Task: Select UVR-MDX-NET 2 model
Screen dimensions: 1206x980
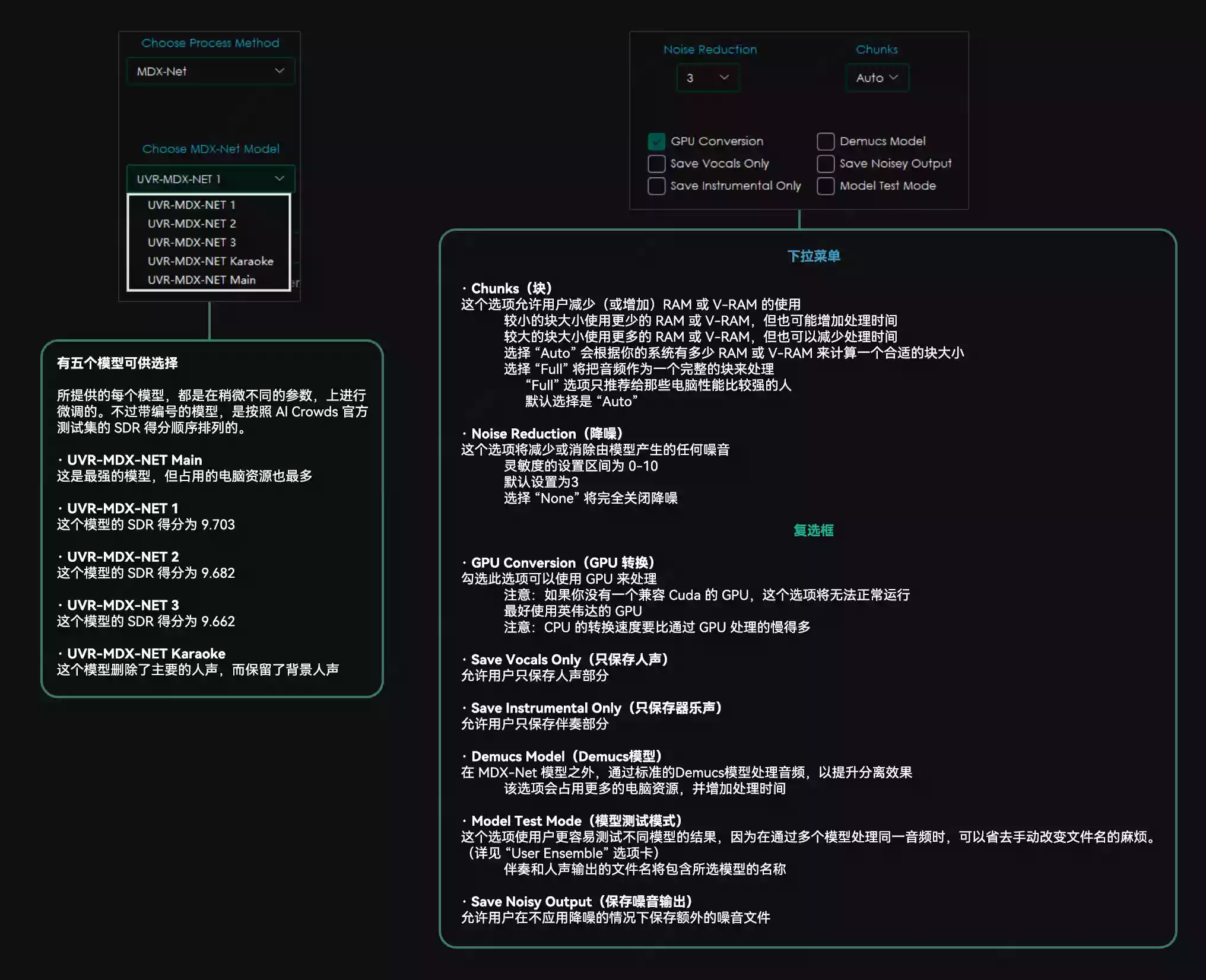Action: pyautogui.click(x=193, y=223)
